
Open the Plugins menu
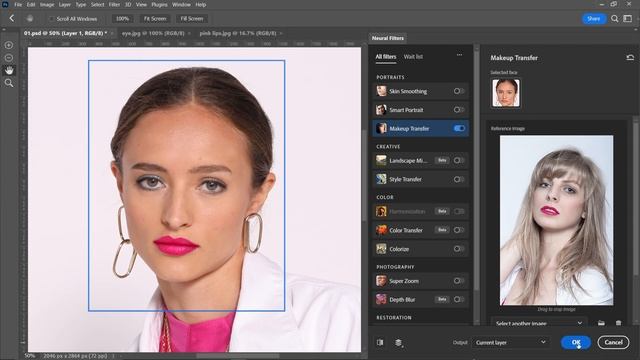tap(159, 4)
